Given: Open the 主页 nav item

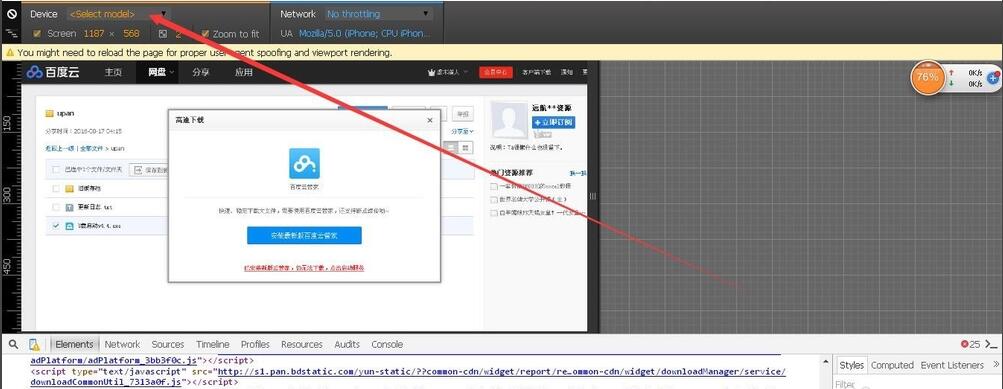Looking at the screenshot, I should pos(113,72).
